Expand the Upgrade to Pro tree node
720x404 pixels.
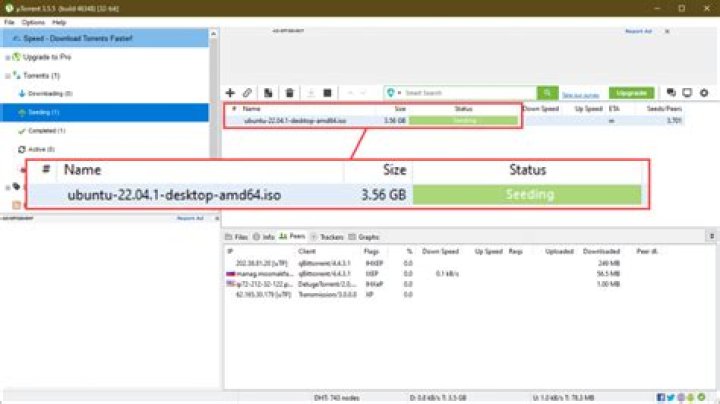pos(8,57)
